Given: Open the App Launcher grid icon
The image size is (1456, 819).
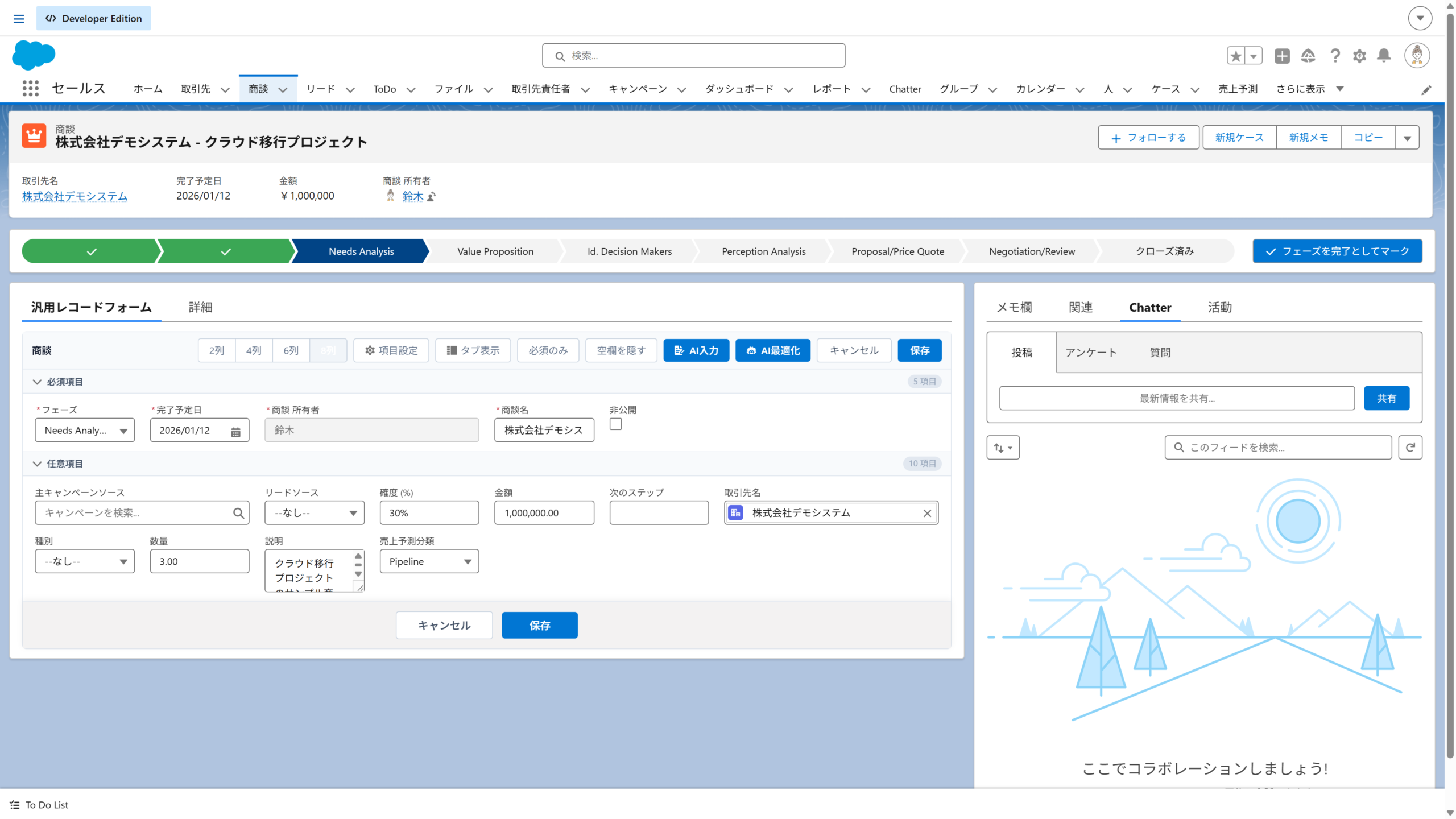Looking at the screenshot, I should [x=31, y=89].
